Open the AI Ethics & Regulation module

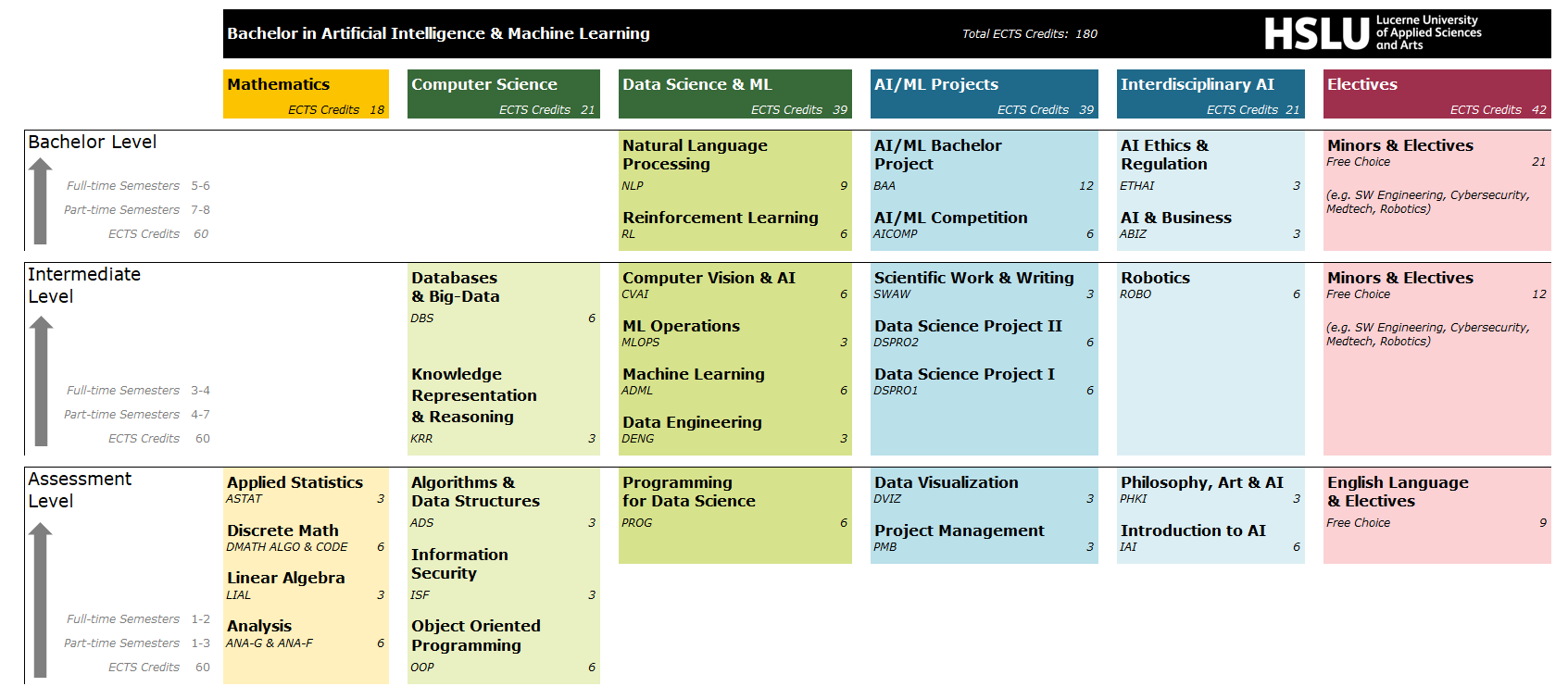[x=1163, y=155]
